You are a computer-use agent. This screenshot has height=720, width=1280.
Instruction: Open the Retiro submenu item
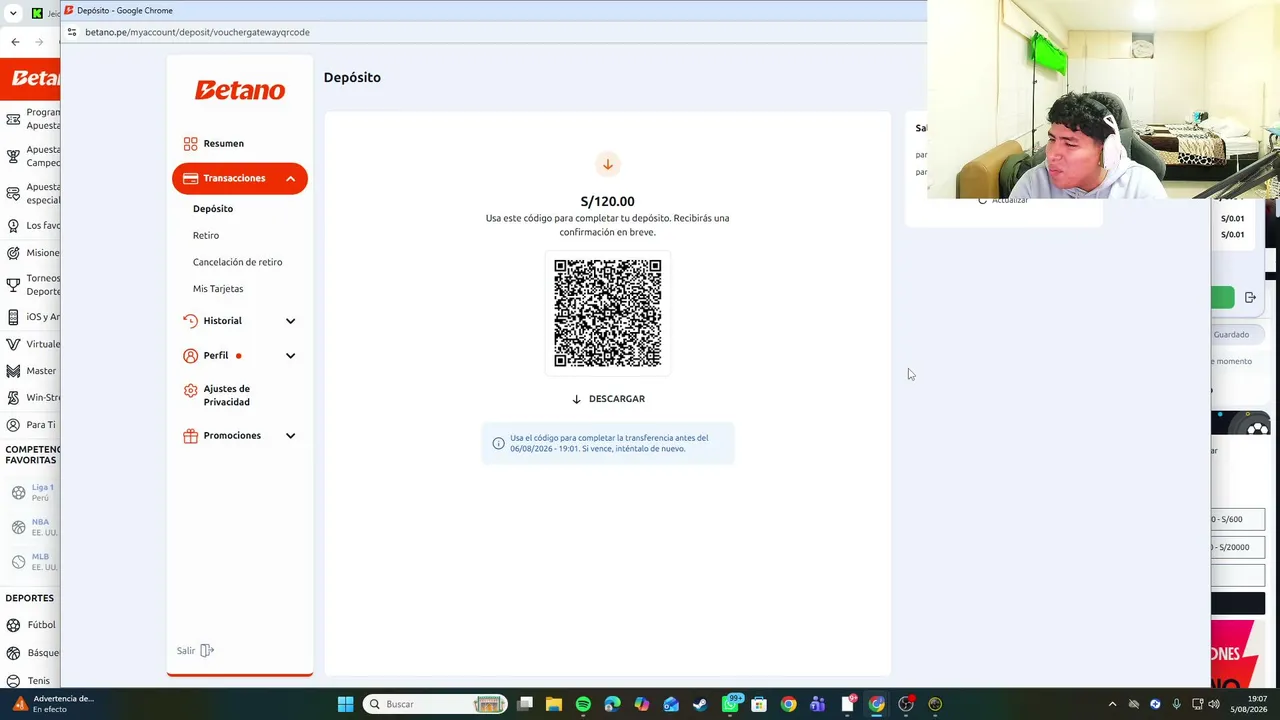[206, 236]
